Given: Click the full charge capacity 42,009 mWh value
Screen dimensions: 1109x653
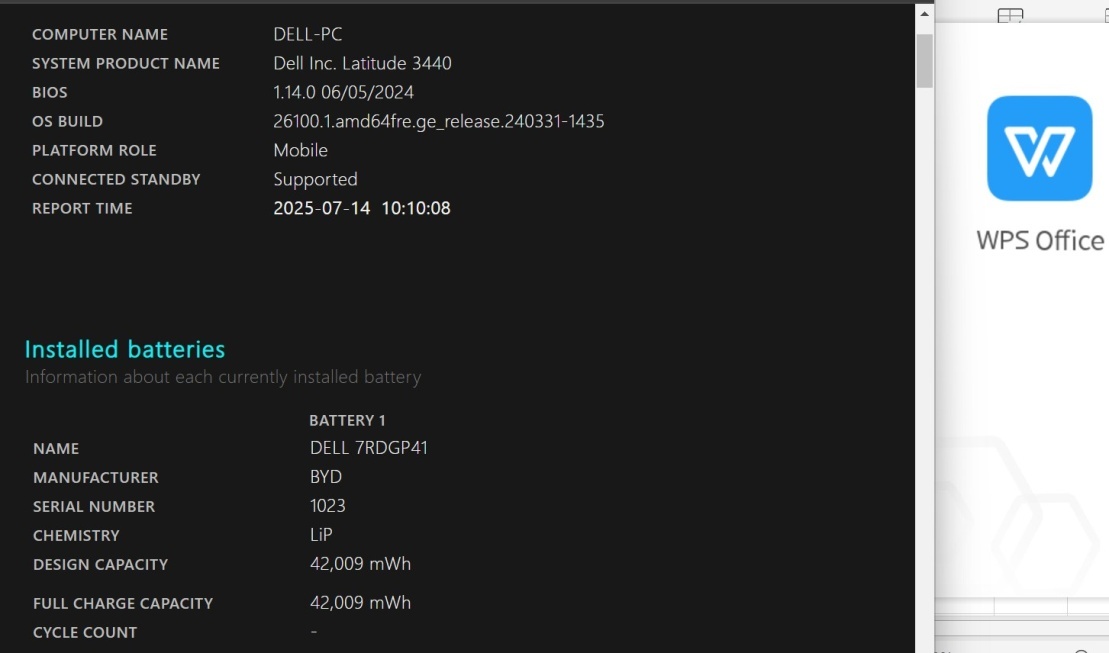Looking at the screenshot, I should [360, 603].
